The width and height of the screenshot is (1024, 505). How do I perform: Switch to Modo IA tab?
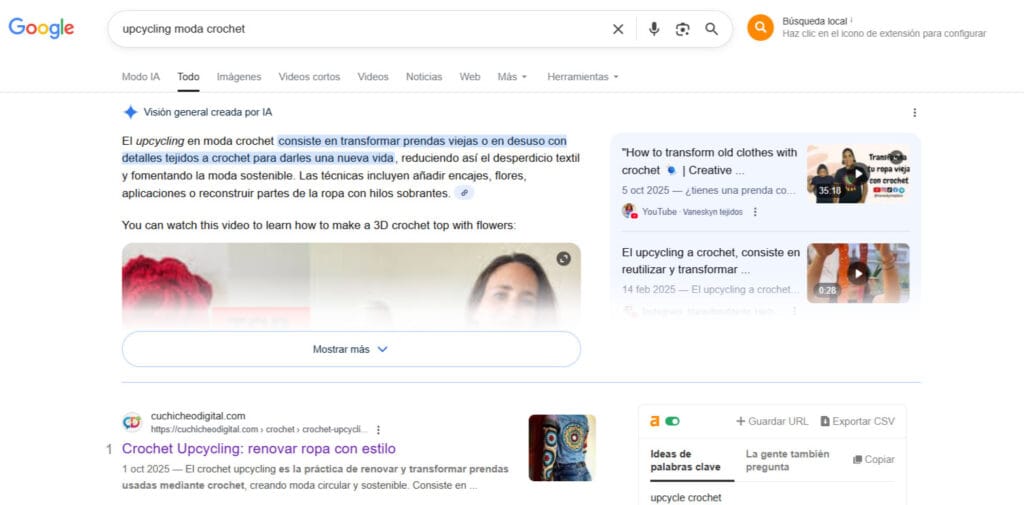click(x=140, y=76)
